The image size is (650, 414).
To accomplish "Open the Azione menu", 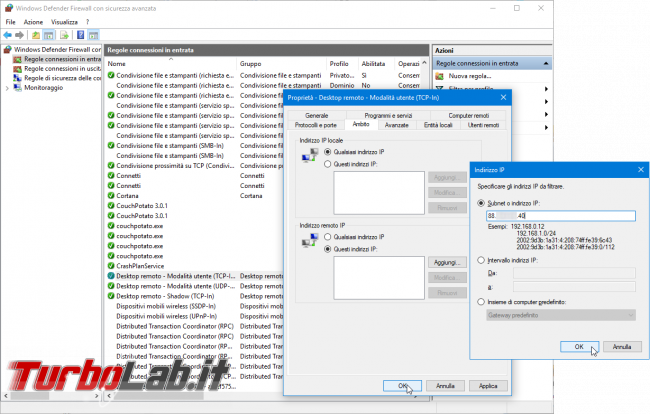I will click(x=33, y=22).
